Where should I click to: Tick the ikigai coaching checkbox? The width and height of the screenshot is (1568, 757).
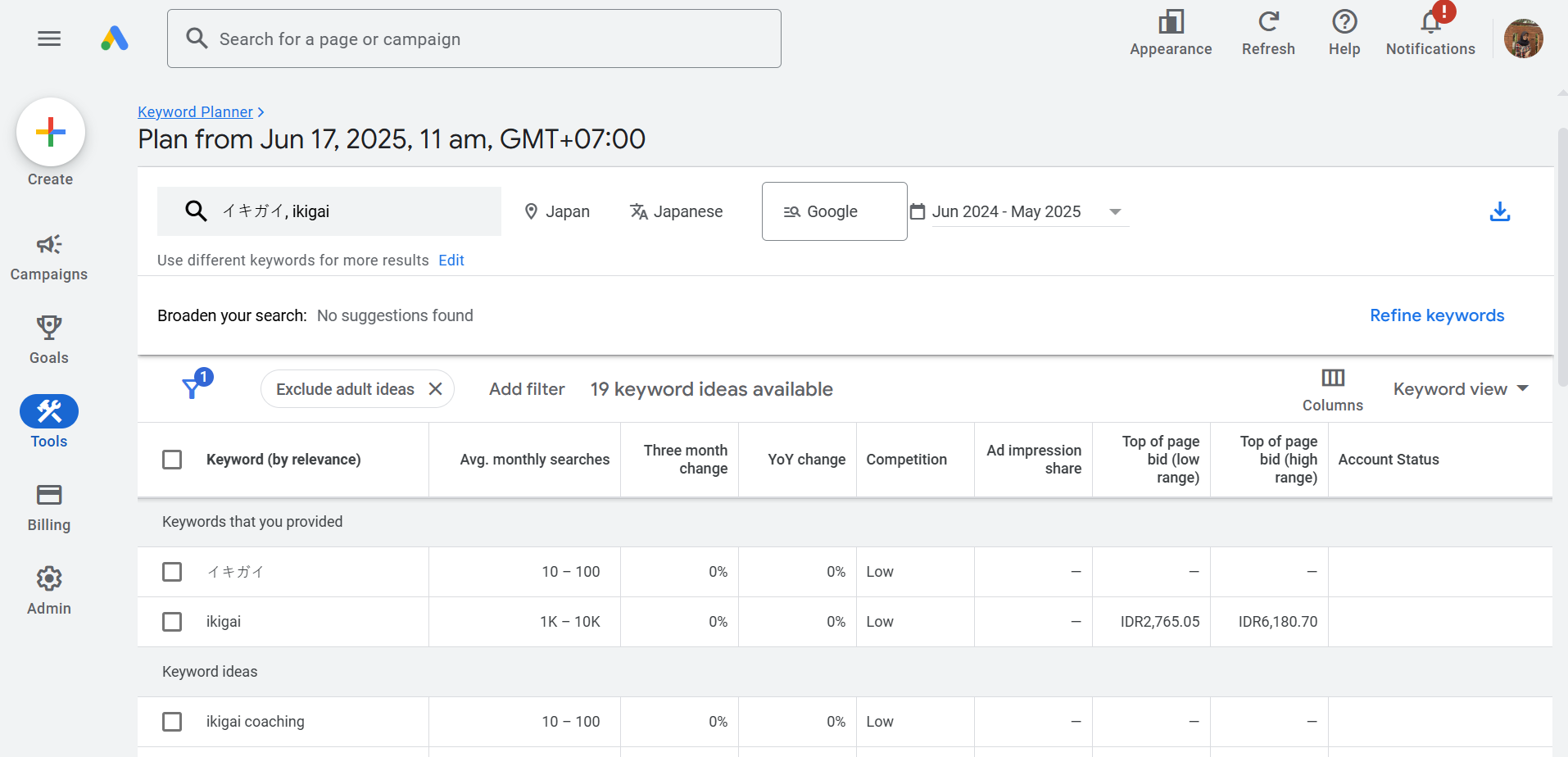pos(172,722)
